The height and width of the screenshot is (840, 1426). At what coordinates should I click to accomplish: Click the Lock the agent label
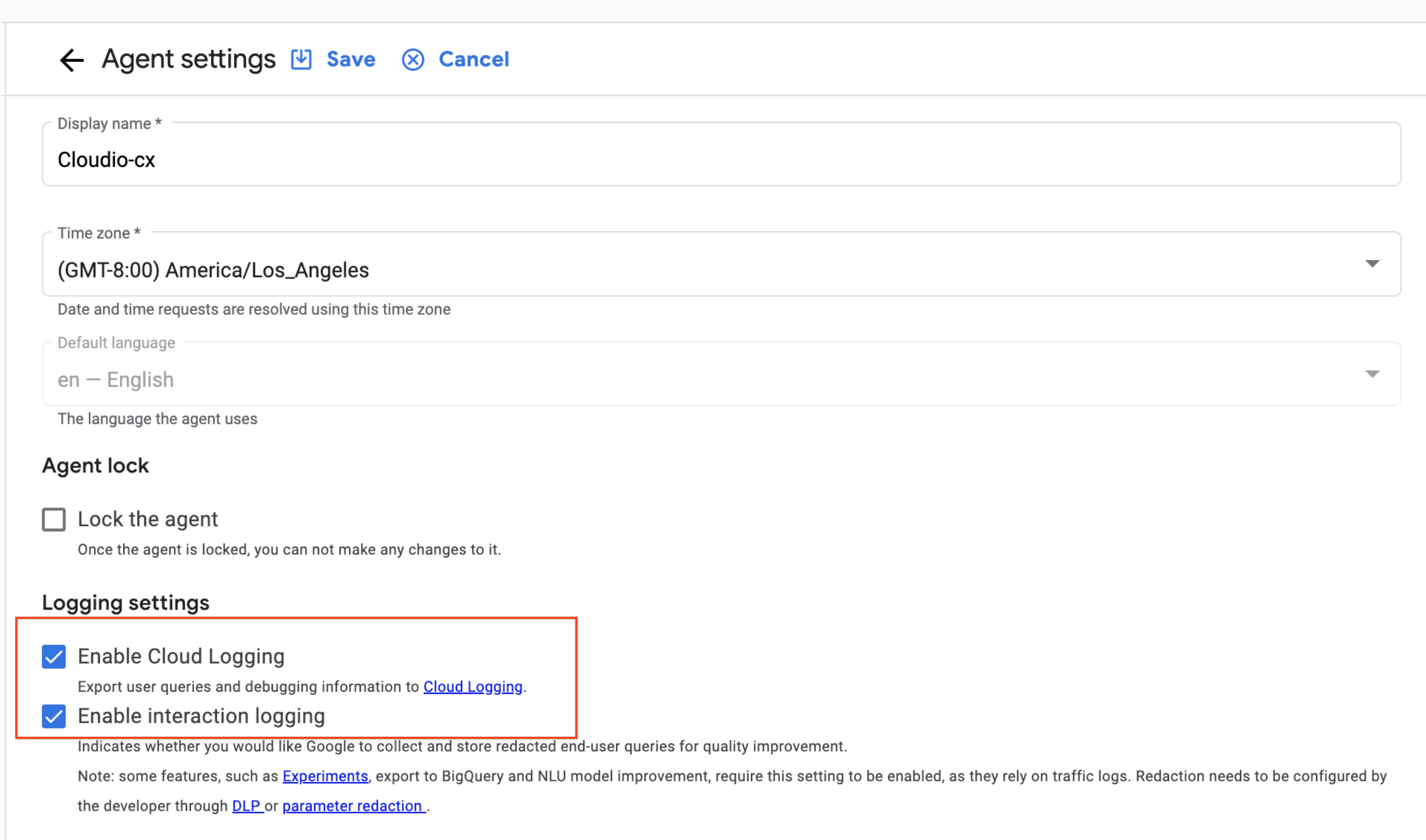(x=148, y=519)
